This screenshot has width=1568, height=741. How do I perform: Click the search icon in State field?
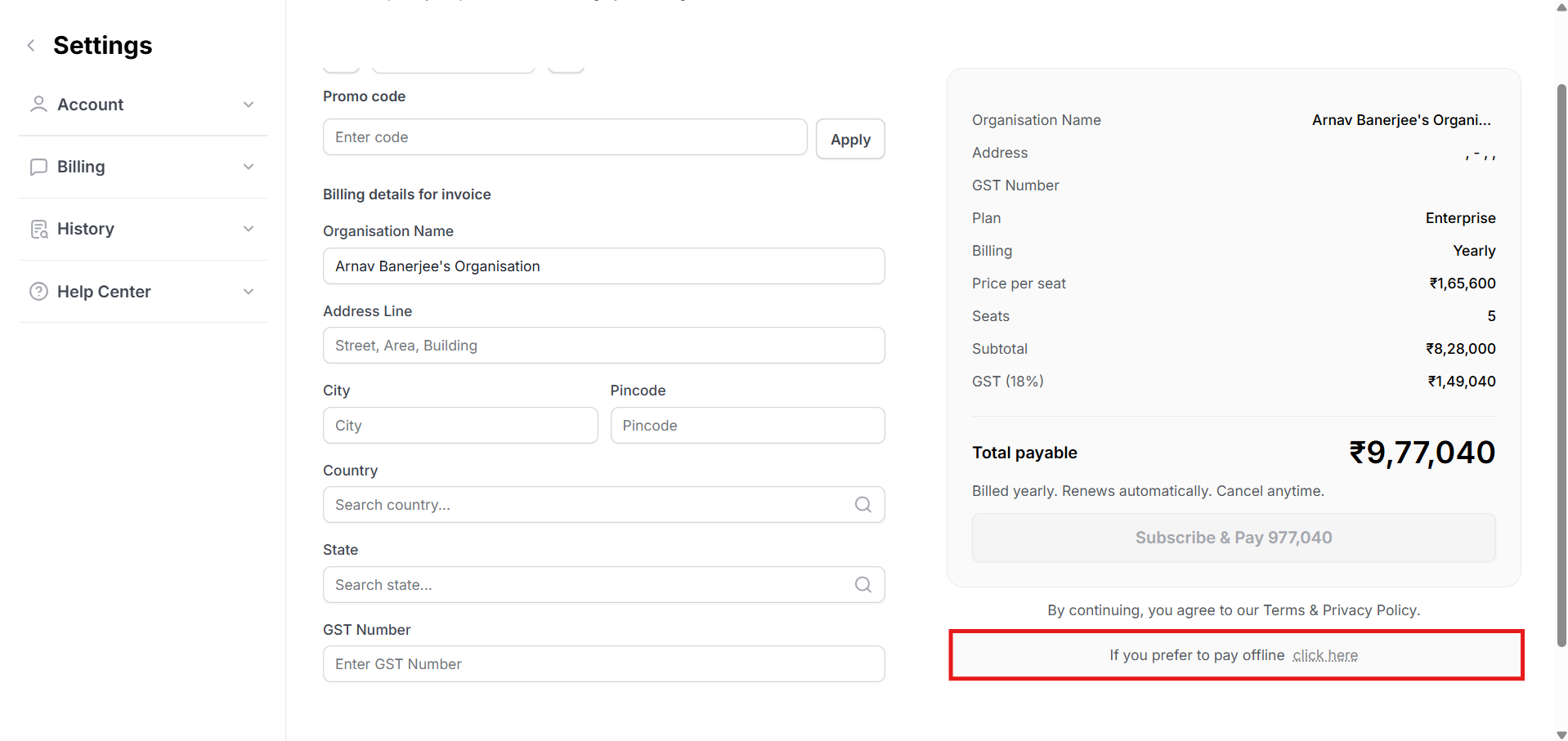coord(862,585)
